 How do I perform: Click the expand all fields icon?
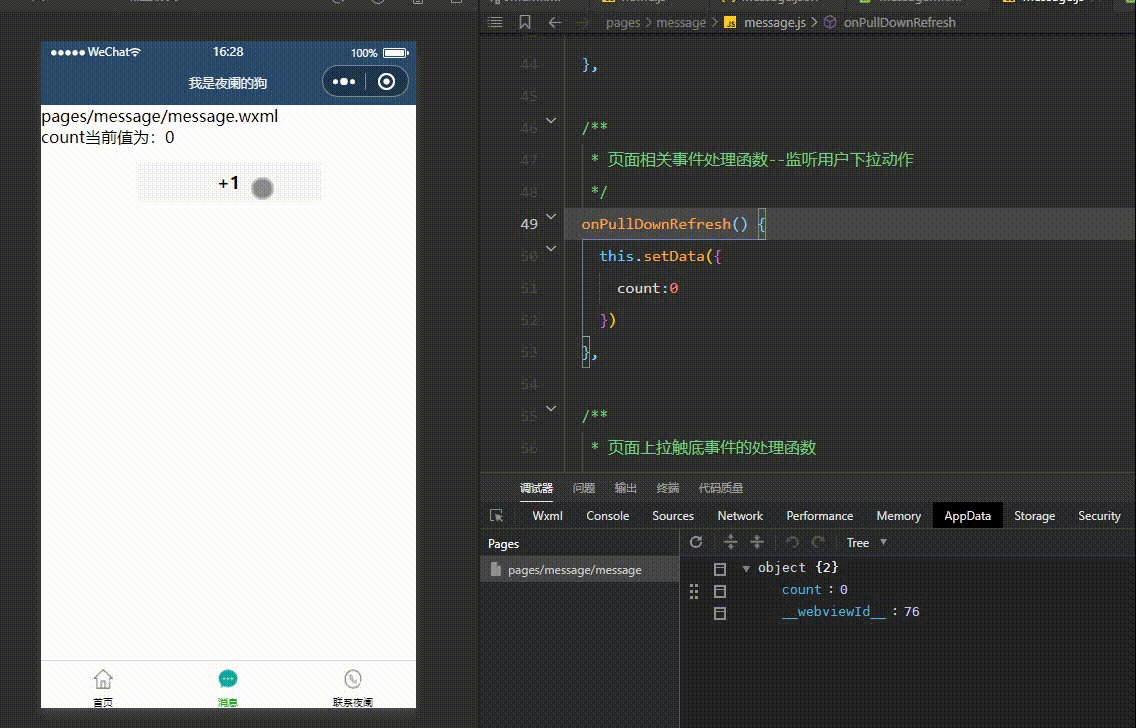pos(730,542)
